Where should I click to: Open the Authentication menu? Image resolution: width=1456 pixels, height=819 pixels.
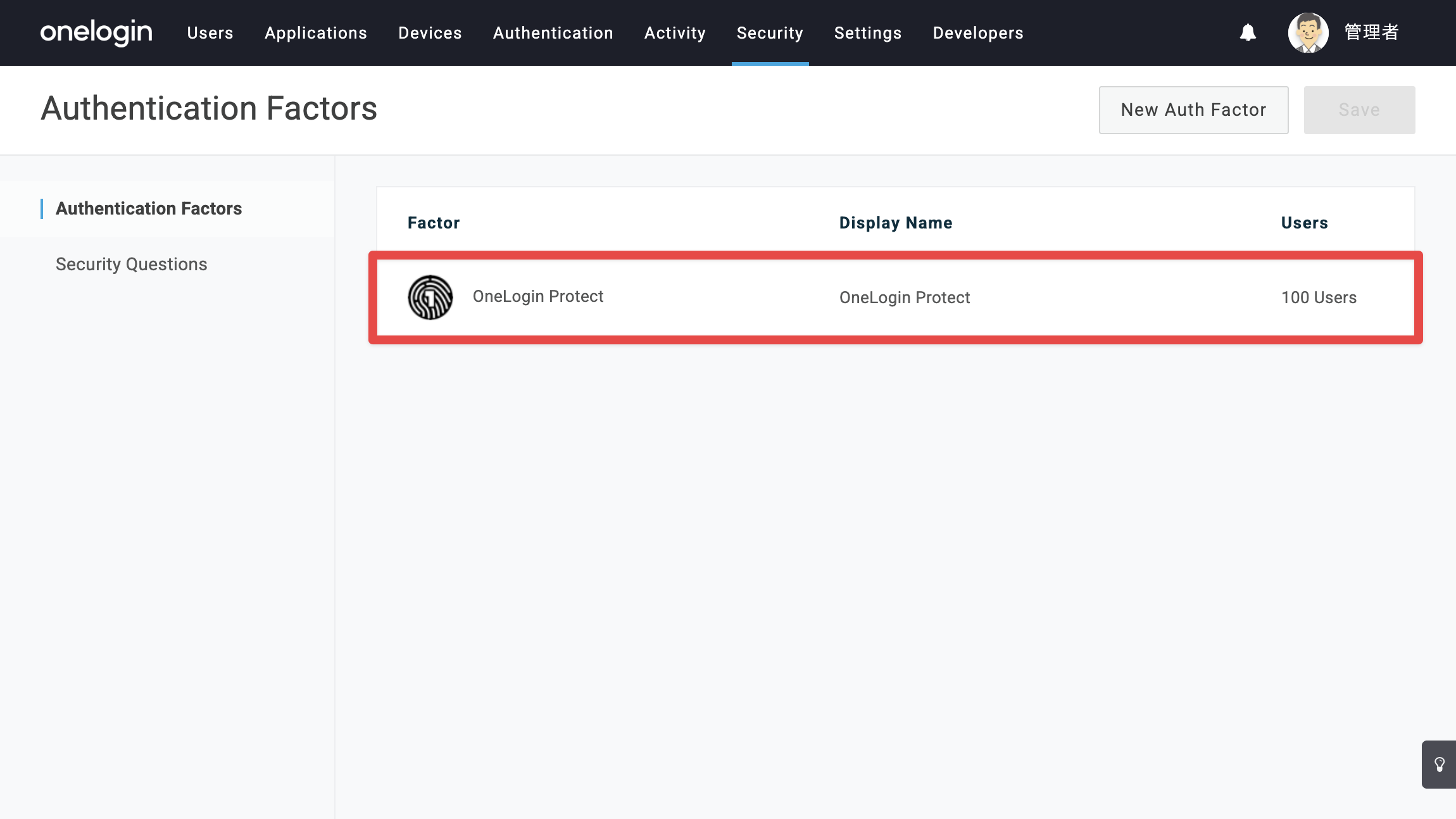(x=553, y=33)
